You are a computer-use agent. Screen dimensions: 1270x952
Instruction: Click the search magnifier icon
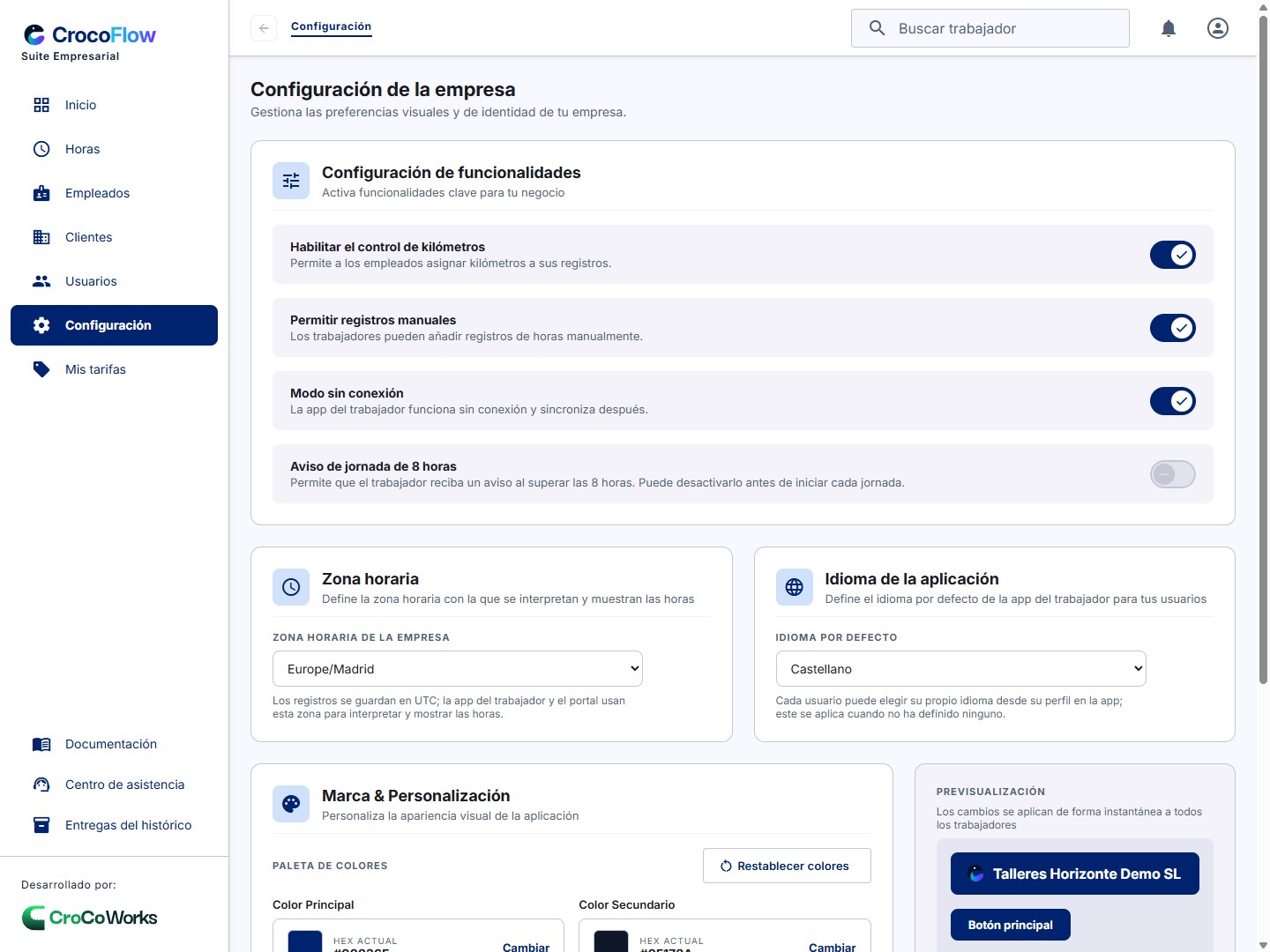click(x=877, y=28)
